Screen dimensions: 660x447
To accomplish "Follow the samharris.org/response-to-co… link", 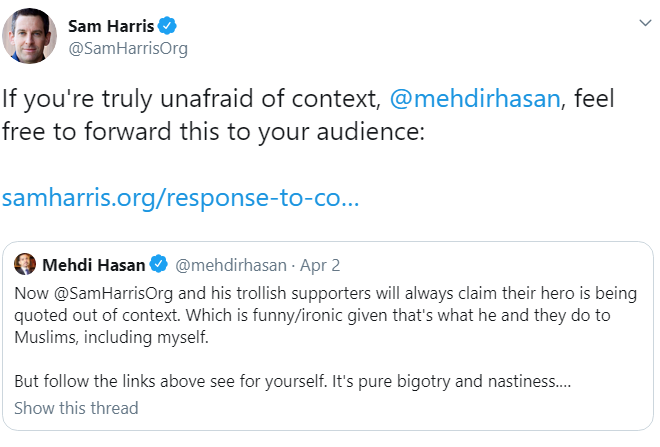I will click(x=180, y=197).
